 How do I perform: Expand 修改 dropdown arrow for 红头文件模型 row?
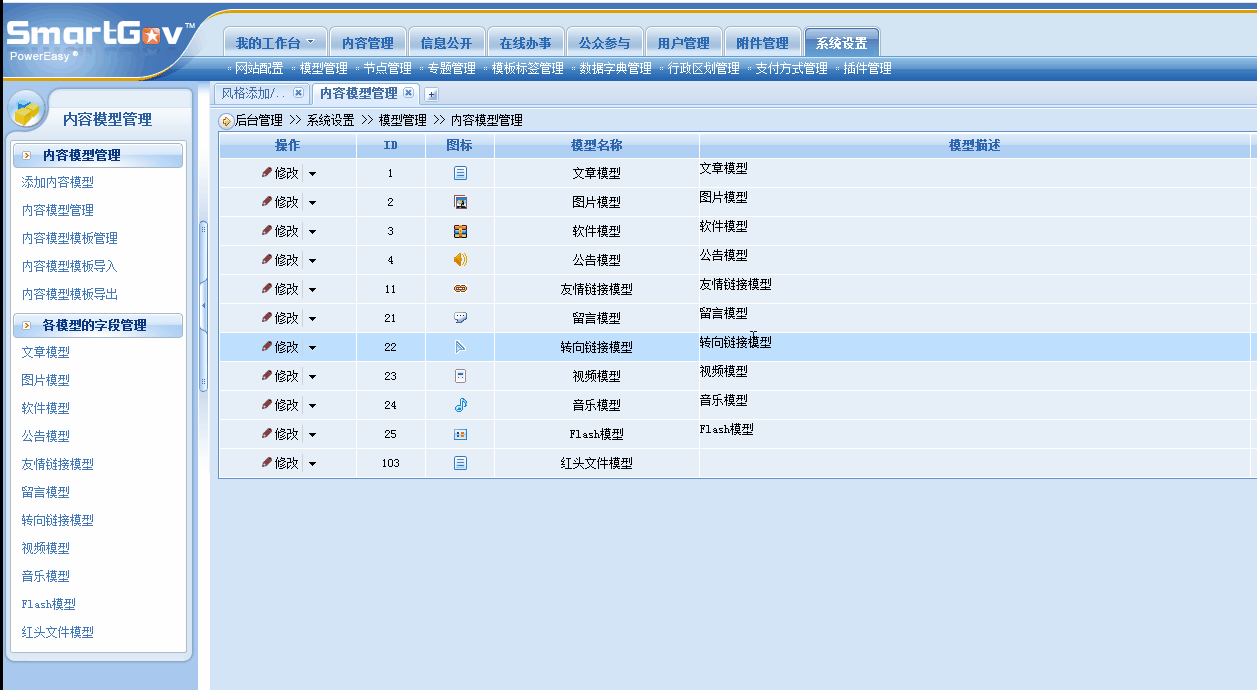312,464
